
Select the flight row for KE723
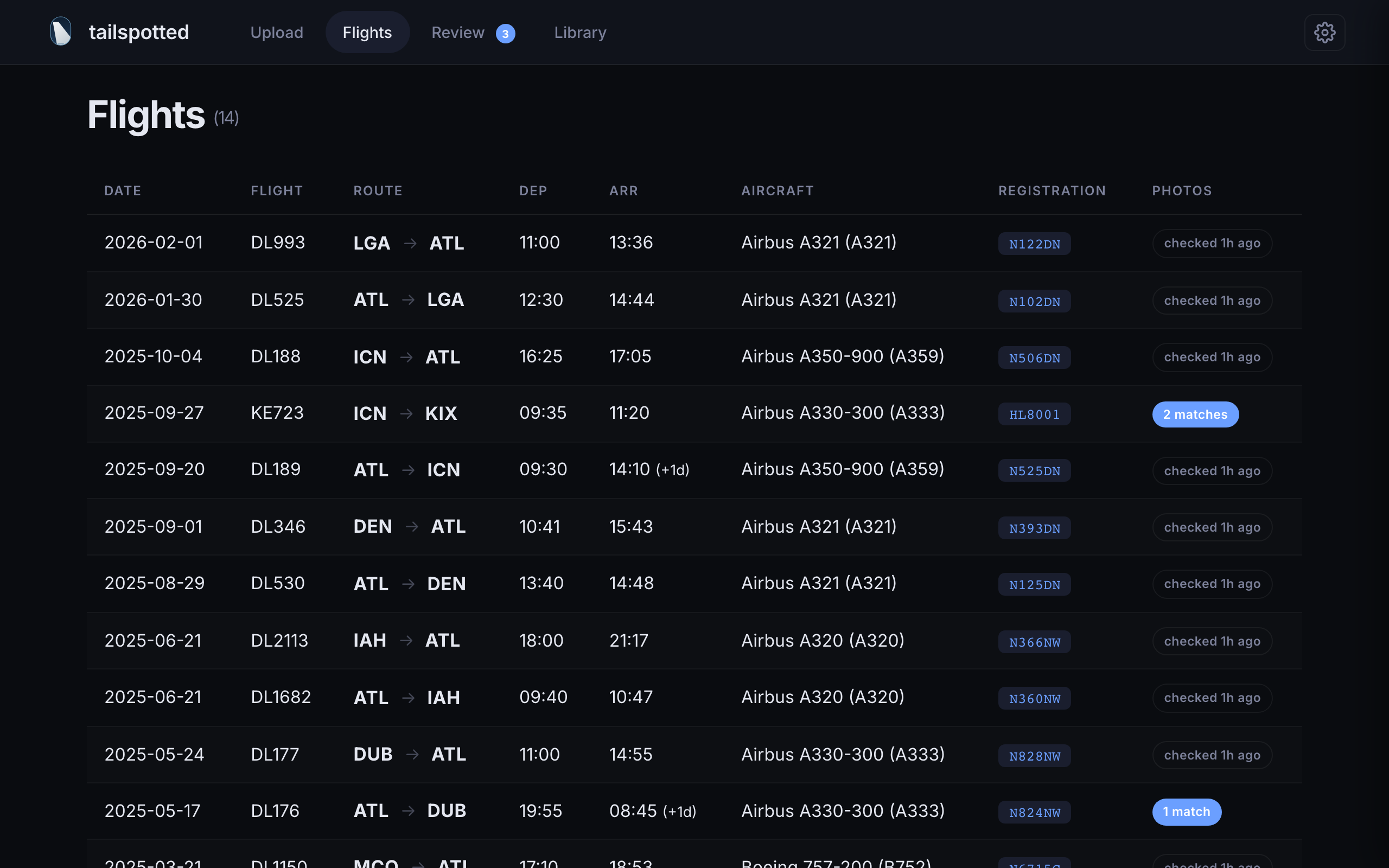[632, 413]
